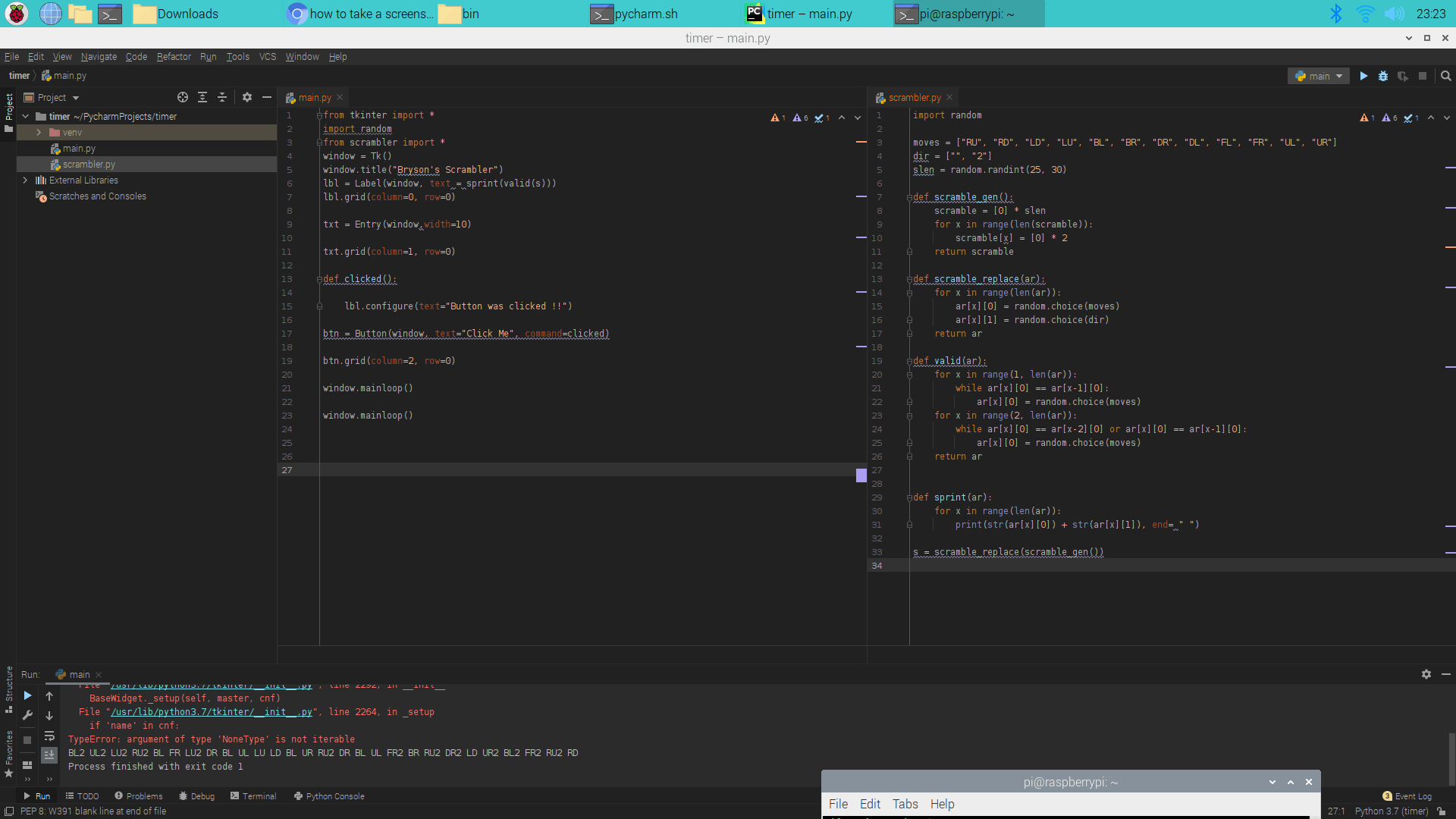Open Chromium browser from taskbar
1456x819 pixels.
[51, 14]
